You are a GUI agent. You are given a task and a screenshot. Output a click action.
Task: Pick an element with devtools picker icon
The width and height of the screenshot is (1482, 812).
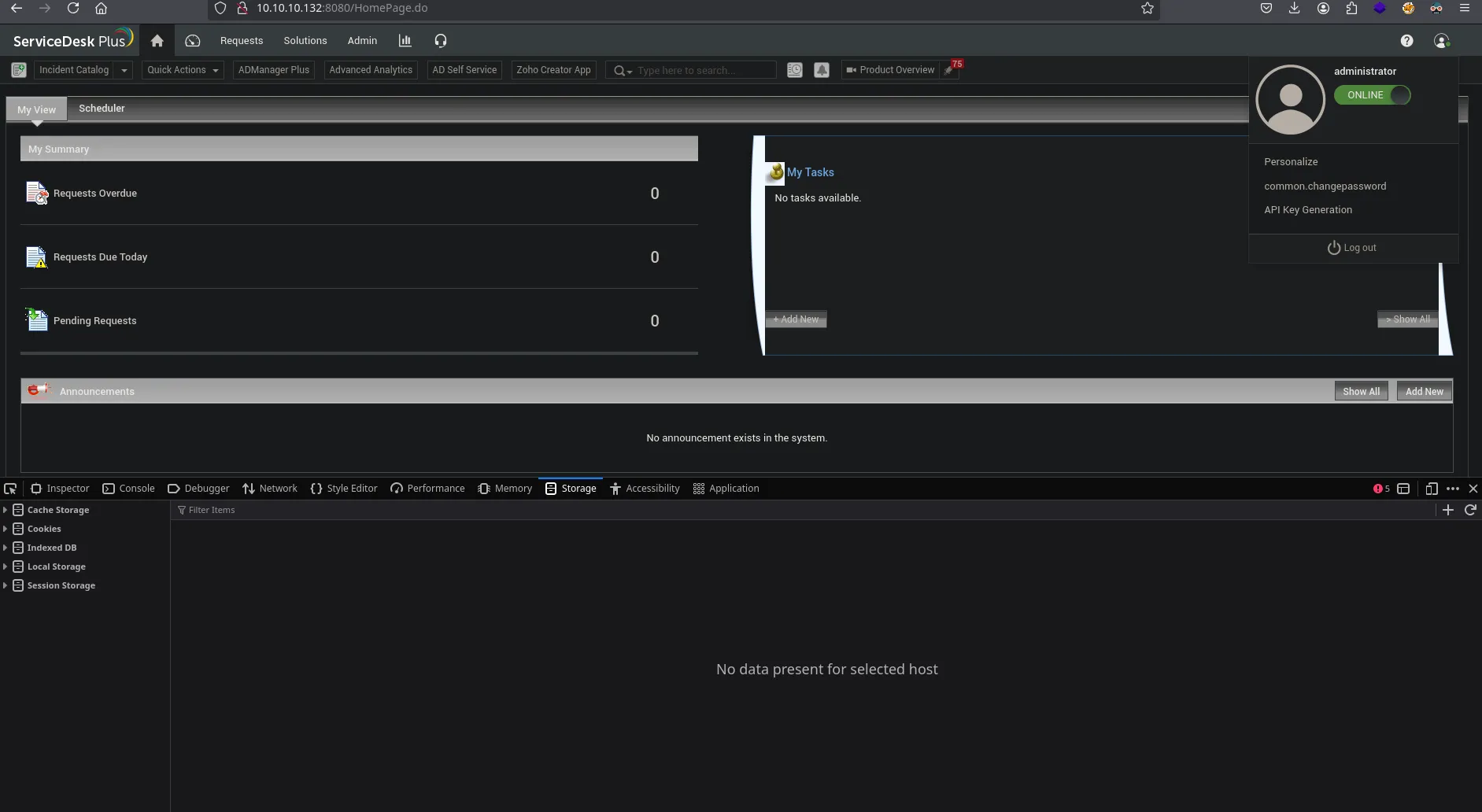(x=10, y=489)
